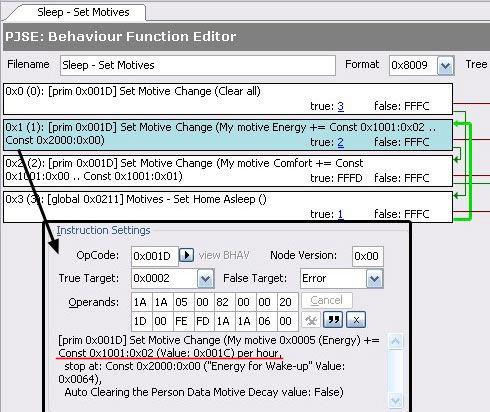This screenshot has height=412, width=490.
Task: Click description scrollbar down arrow
Action: click(396, 400)
